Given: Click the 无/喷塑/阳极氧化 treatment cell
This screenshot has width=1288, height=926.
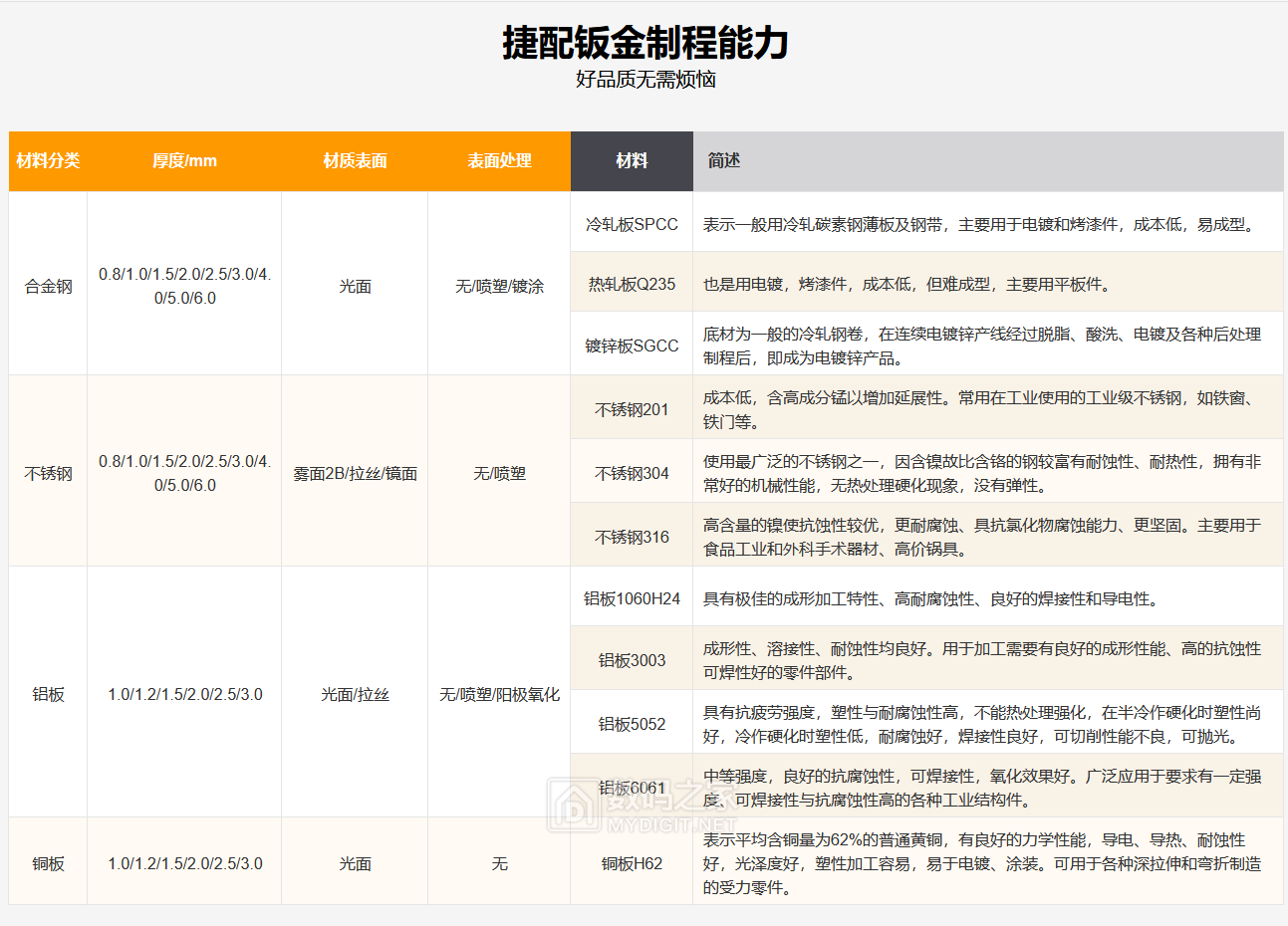Looking at the screenshot, I should tap(499, 694).
